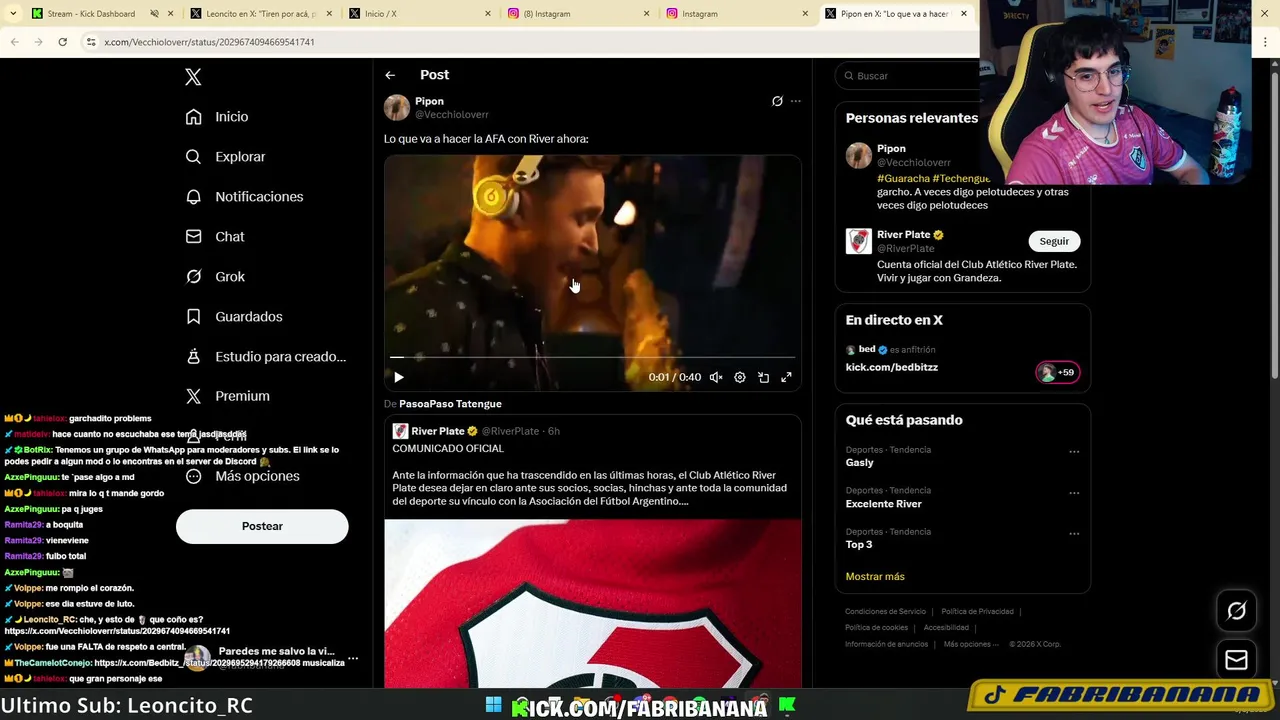
Task: Go back with the Post arrow
Action: pyautogui.click(x=390, y=75)
